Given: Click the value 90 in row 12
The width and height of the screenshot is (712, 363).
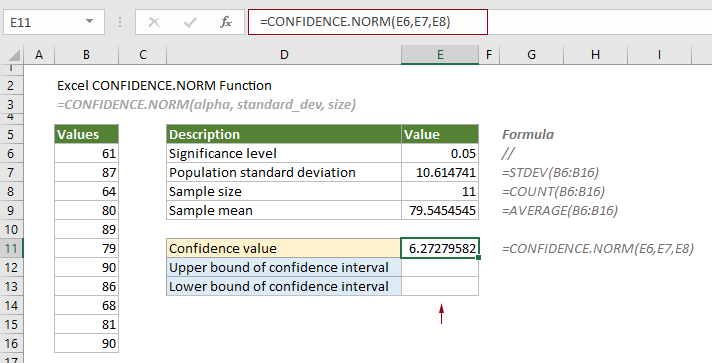Looking at the screenshot, I should 86,268.
